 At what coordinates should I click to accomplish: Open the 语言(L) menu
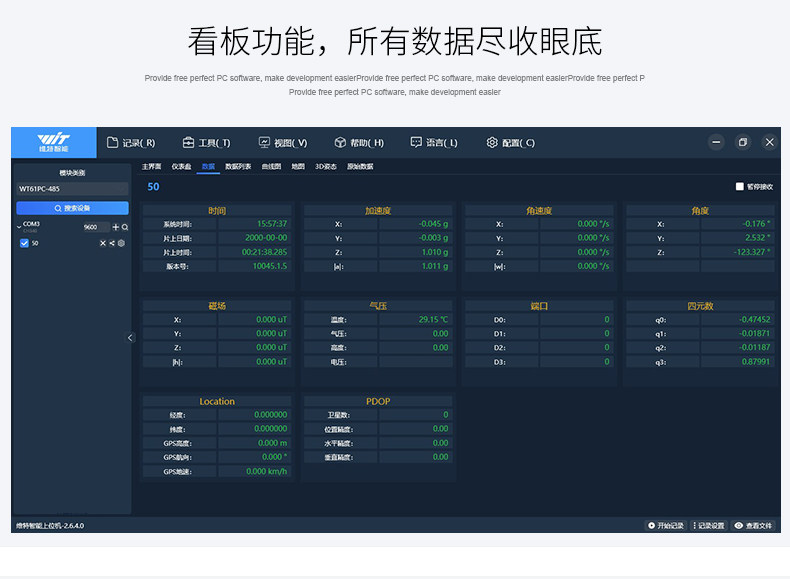click(434, 143)
